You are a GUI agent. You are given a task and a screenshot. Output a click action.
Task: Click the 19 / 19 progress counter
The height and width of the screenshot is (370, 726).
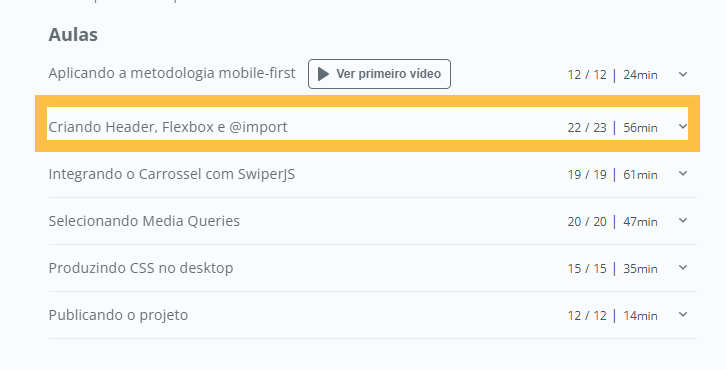coord(587,175)
